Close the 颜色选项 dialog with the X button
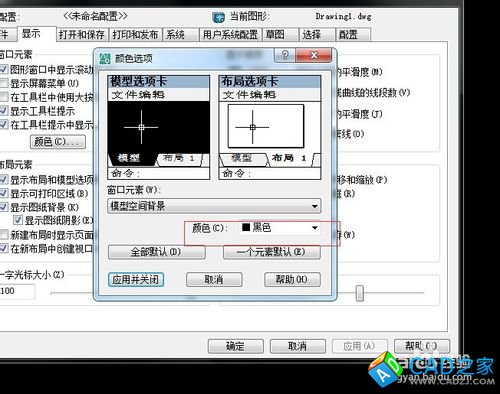Screen dimensions: 500x394 (x=313, y=55)
